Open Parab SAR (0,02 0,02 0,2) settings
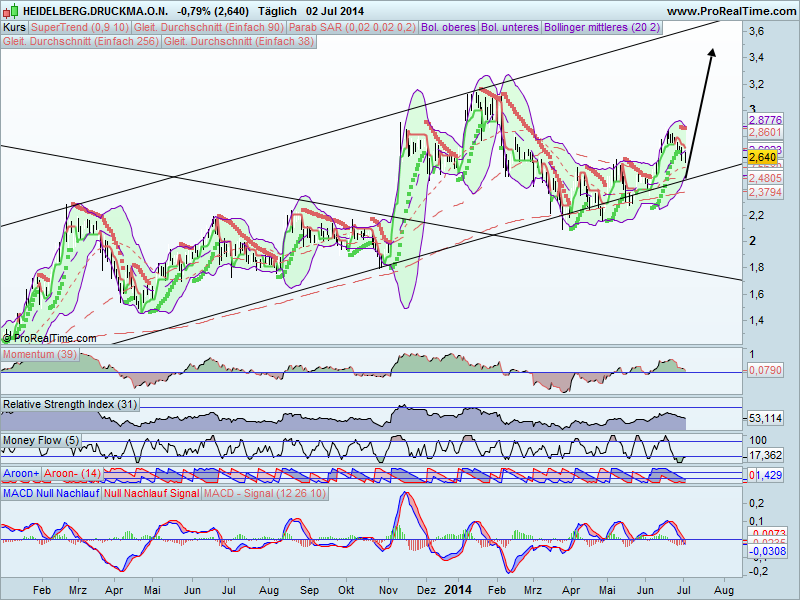 353,28
